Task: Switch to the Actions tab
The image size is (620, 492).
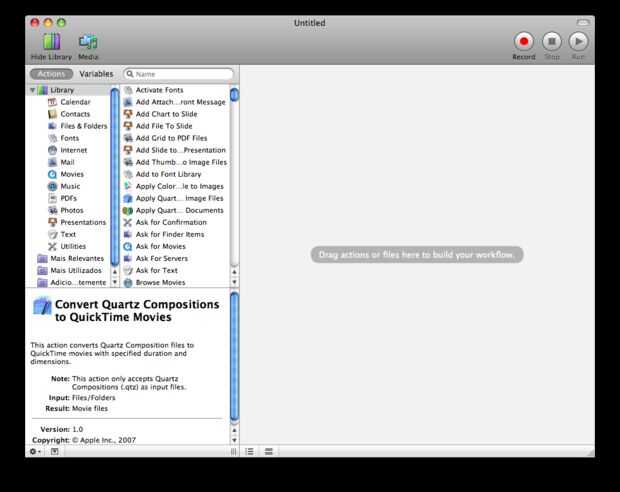Action: coord(51,74)
